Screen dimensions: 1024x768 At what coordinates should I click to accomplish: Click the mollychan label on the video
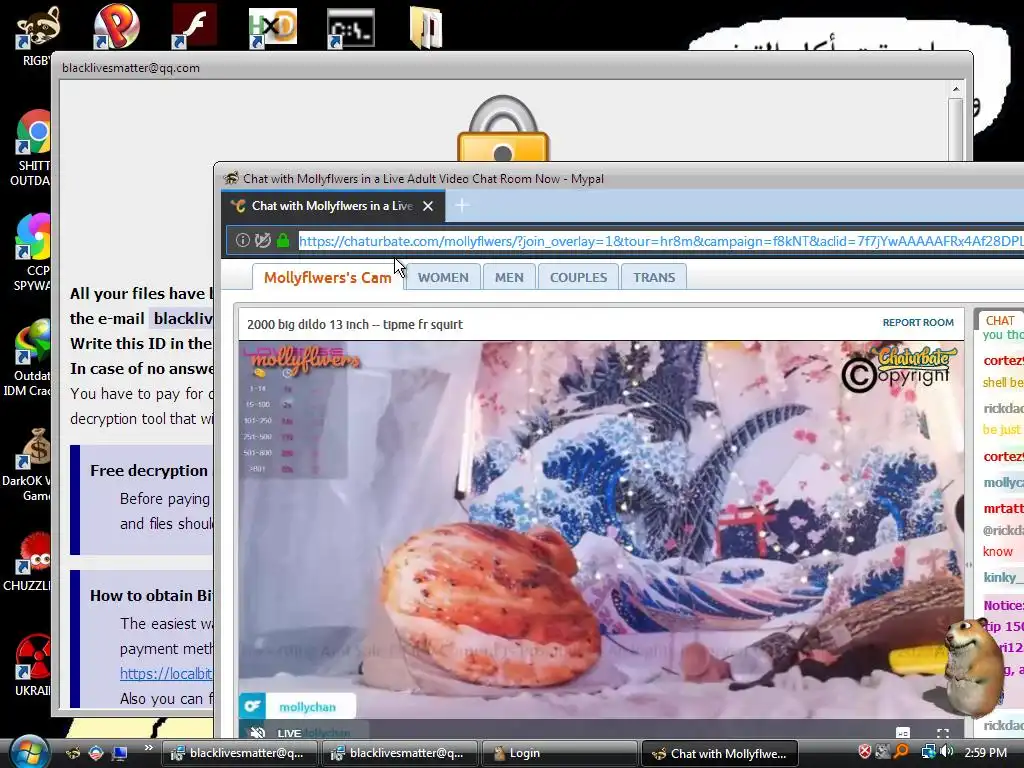tap(307, 707)
